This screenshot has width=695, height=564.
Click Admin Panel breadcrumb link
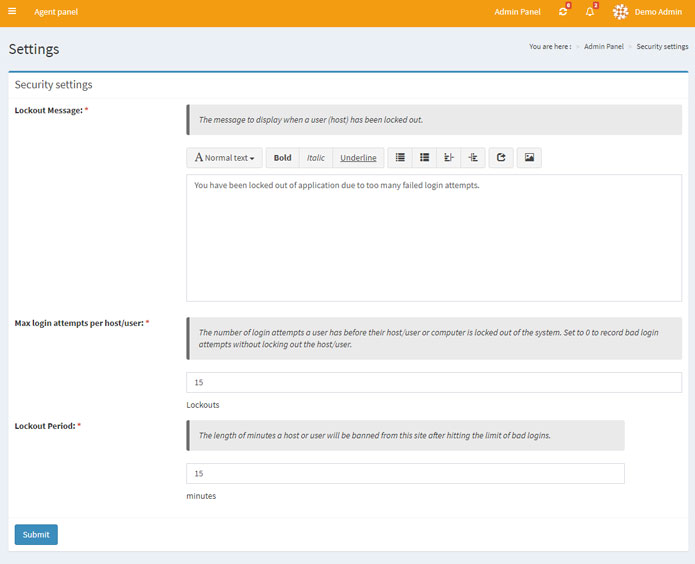pos(603,47)
